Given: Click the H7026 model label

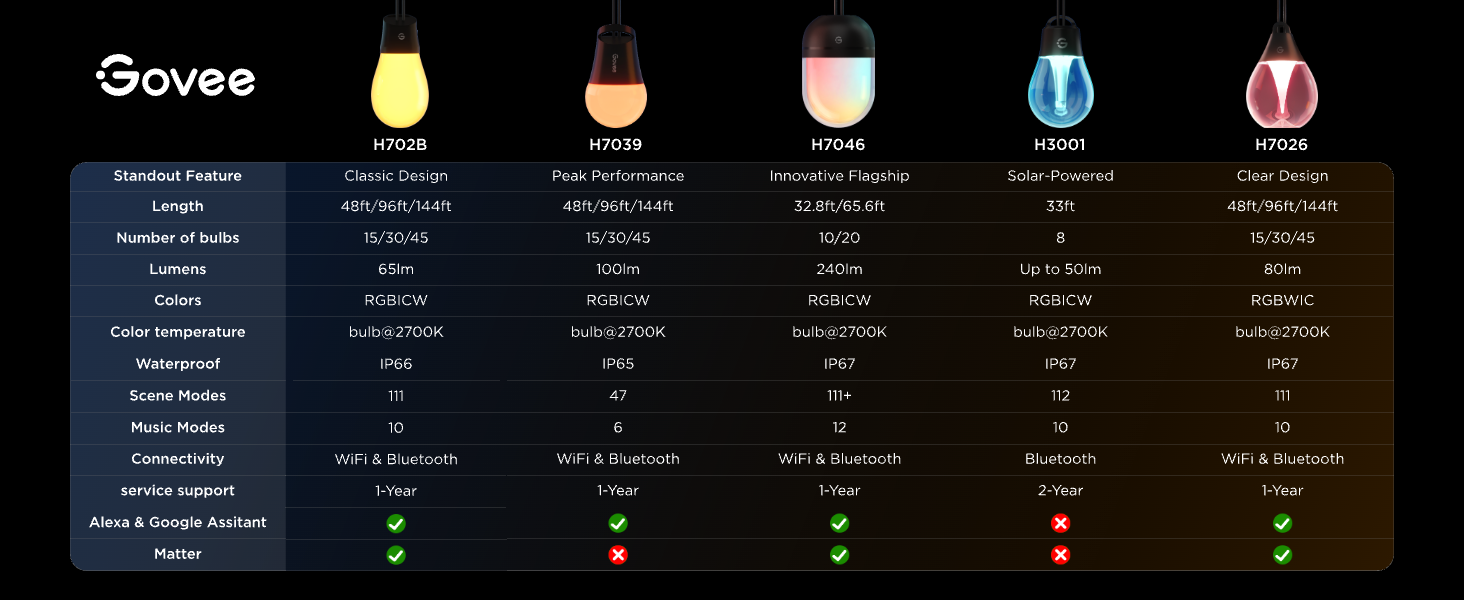Looking at the screenshot, I should (x=1282, y=144).
